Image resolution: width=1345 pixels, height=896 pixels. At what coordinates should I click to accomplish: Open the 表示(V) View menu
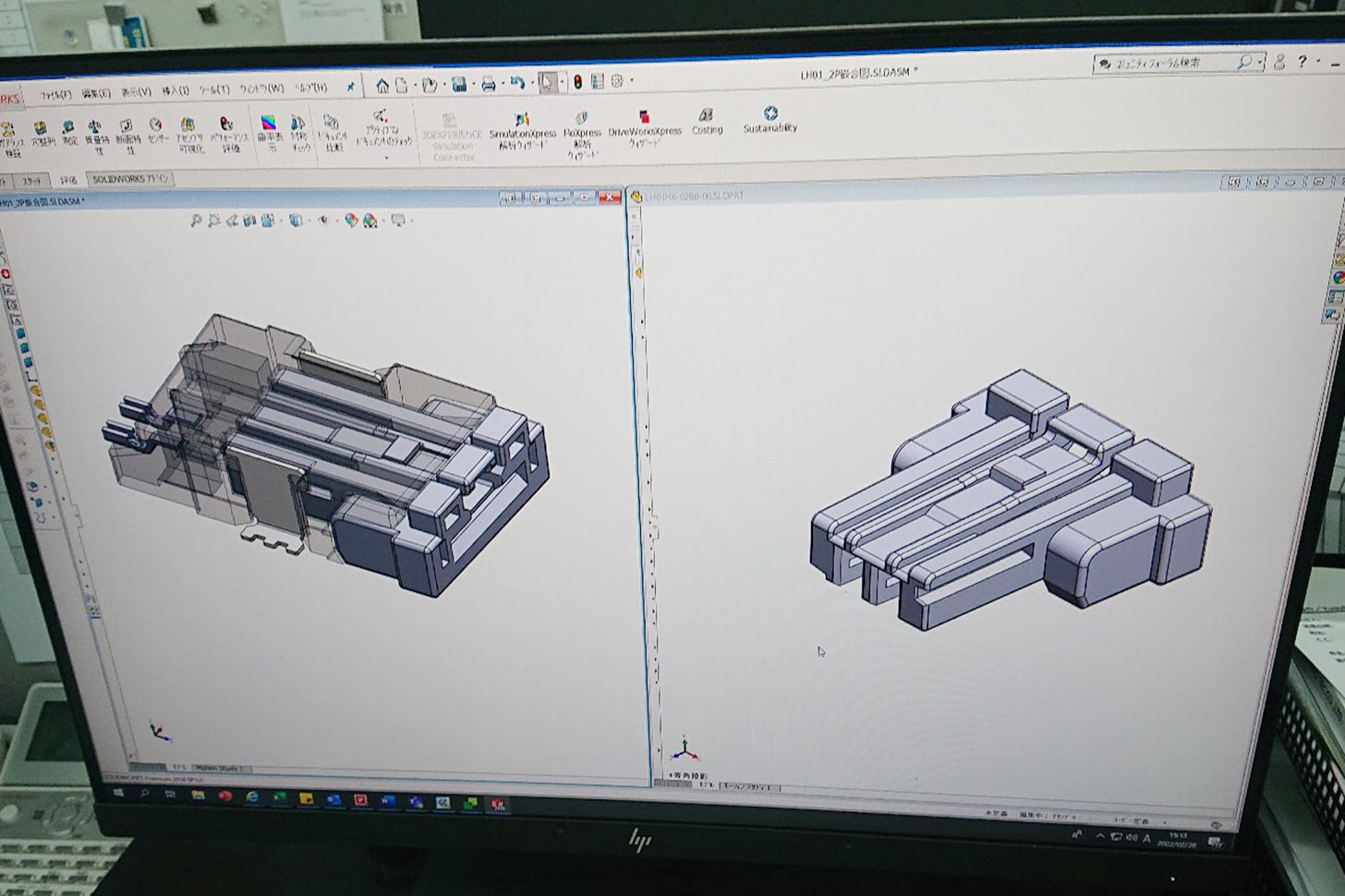(136, 92)
